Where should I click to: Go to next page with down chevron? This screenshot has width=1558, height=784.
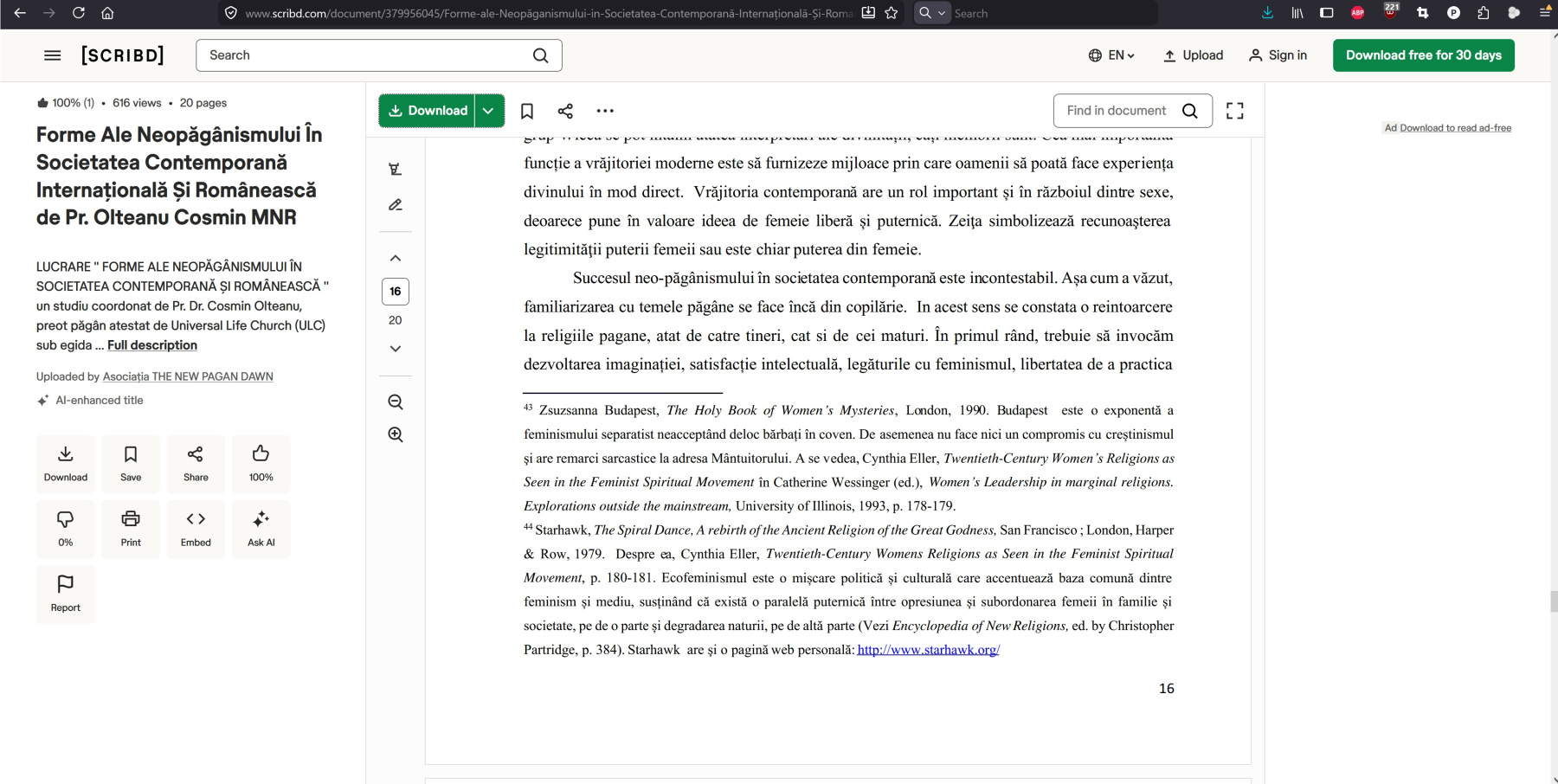point(396,349)
